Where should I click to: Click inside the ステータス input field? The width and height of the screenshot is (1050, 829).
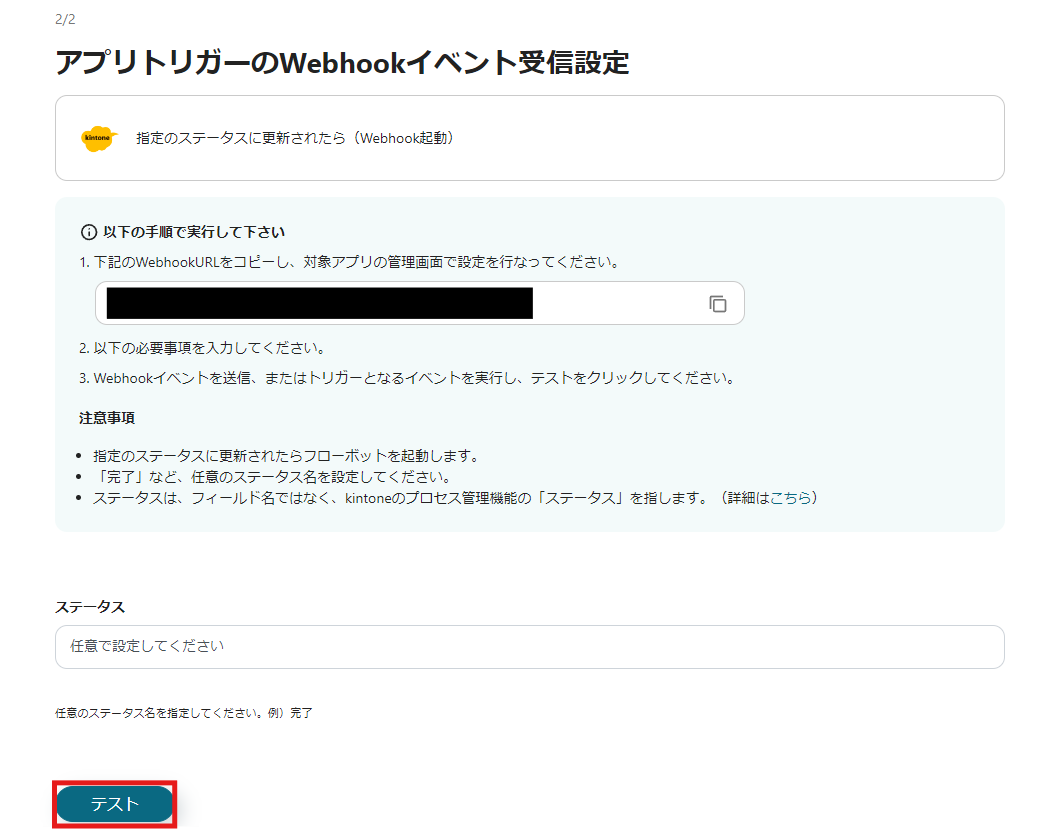pos(528,647)
